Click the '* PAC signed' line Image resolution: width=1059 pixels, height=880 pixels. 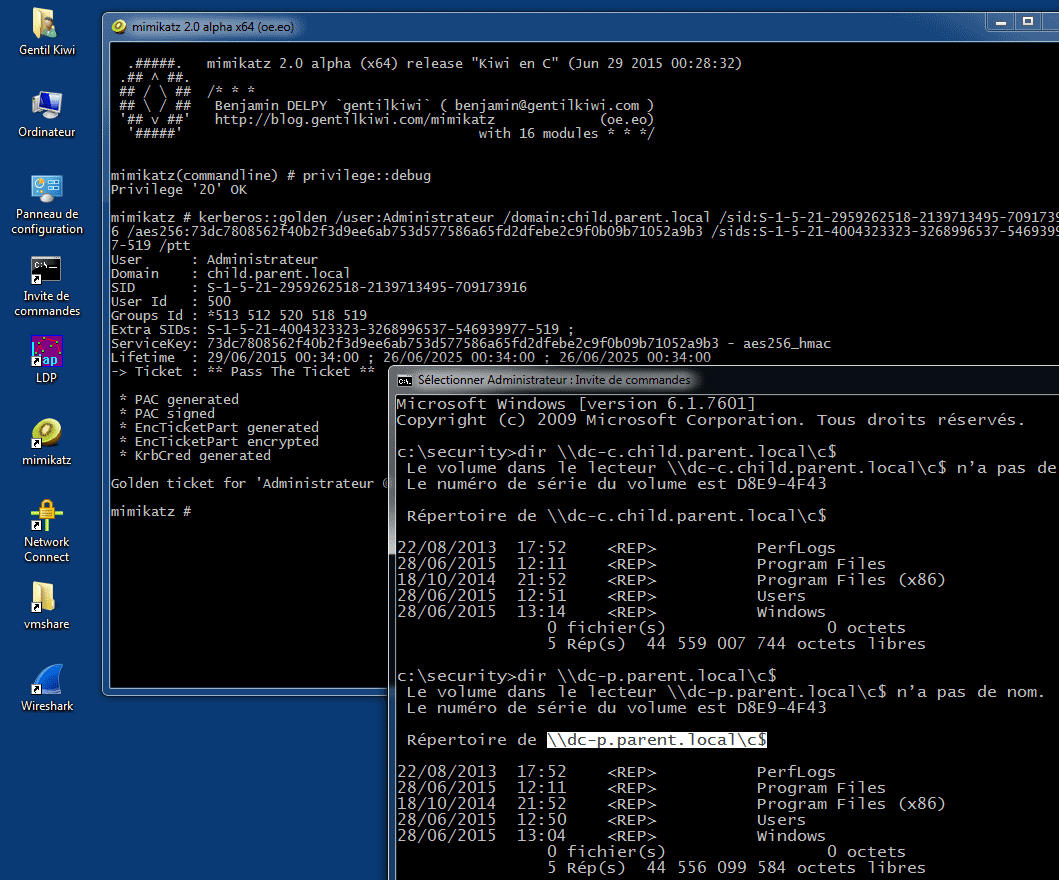[166, 414]
